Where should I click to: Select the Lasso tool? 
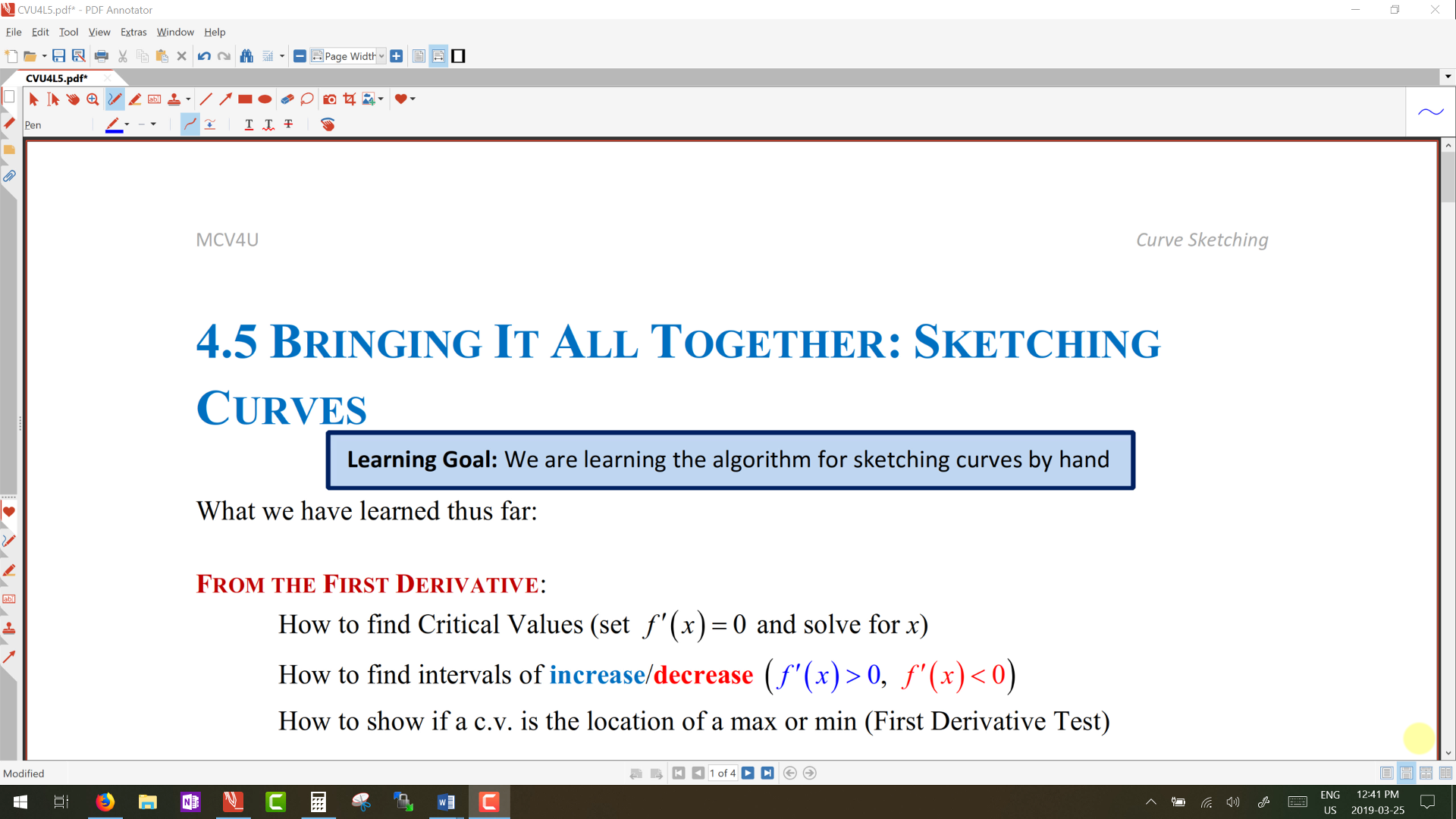[x=307, y=99]
